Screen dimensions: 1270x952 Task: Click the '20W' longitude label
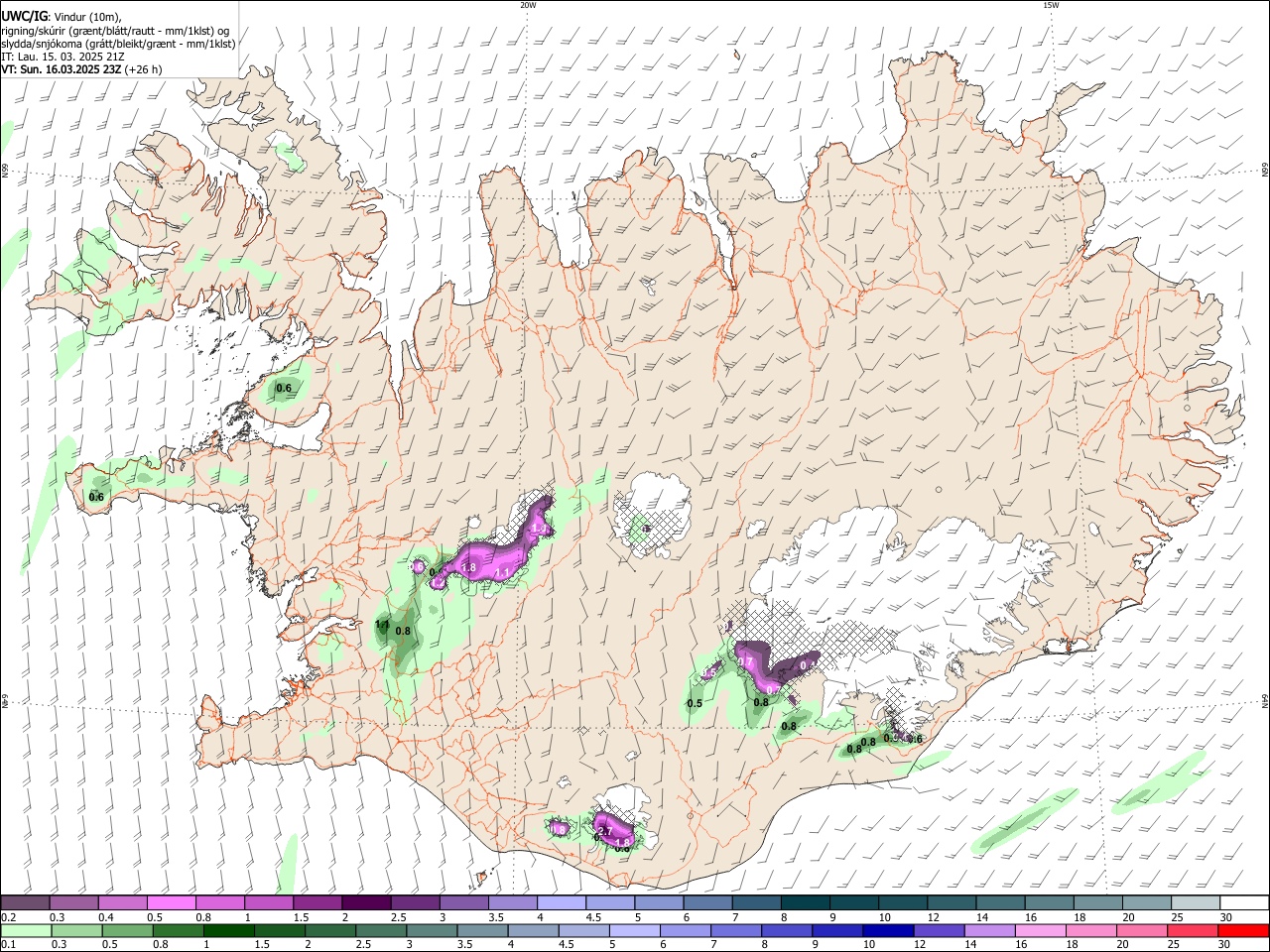pos(528,5)
